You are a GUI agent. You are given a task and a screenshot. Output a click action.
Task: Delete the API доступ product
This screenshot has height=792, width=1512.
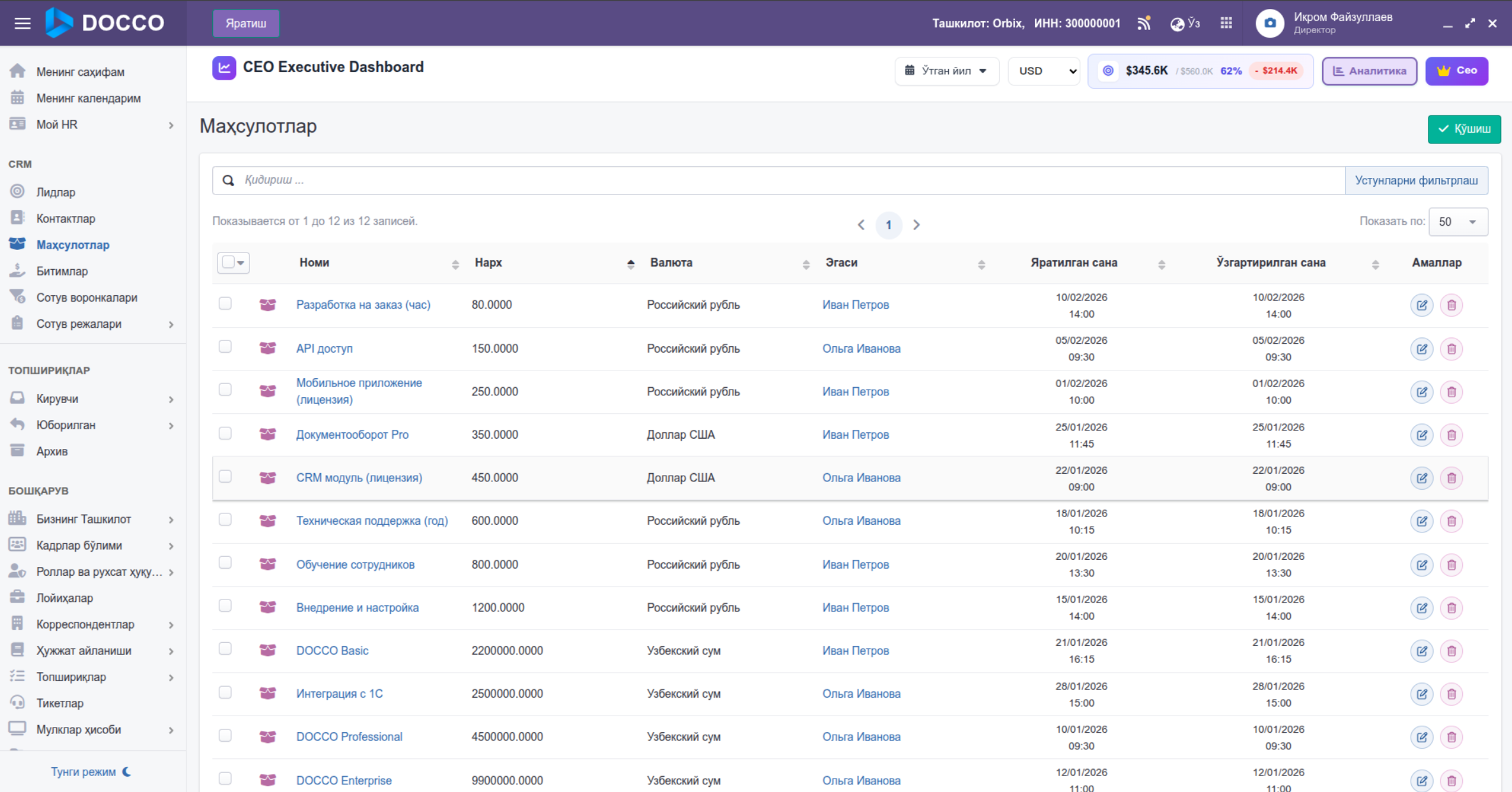tap(1451, 349)
